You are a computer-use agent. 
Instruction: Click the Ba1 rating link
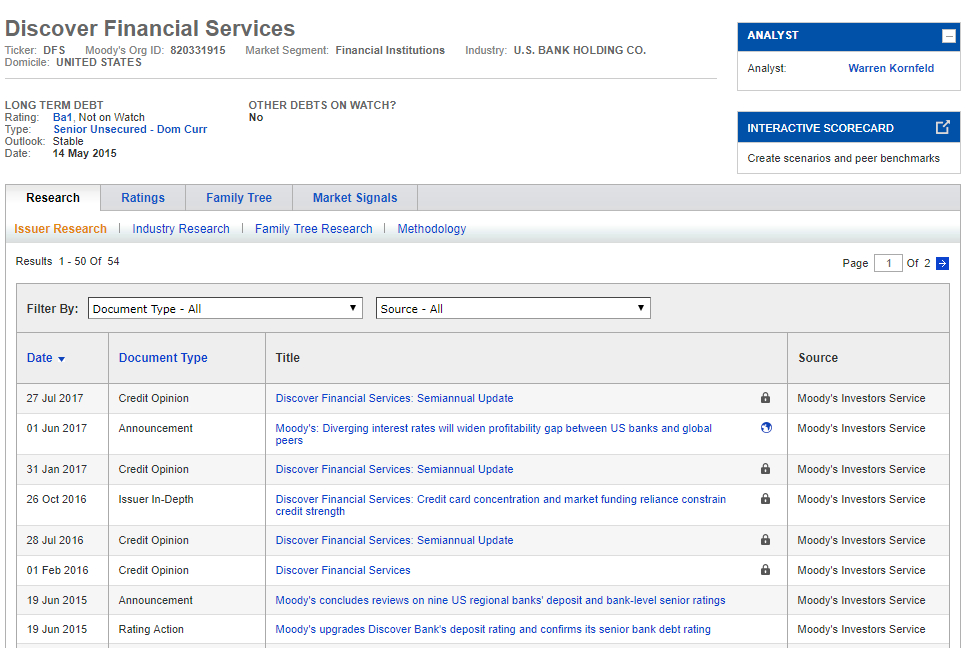pyautogui.click(x=63, y=118)
